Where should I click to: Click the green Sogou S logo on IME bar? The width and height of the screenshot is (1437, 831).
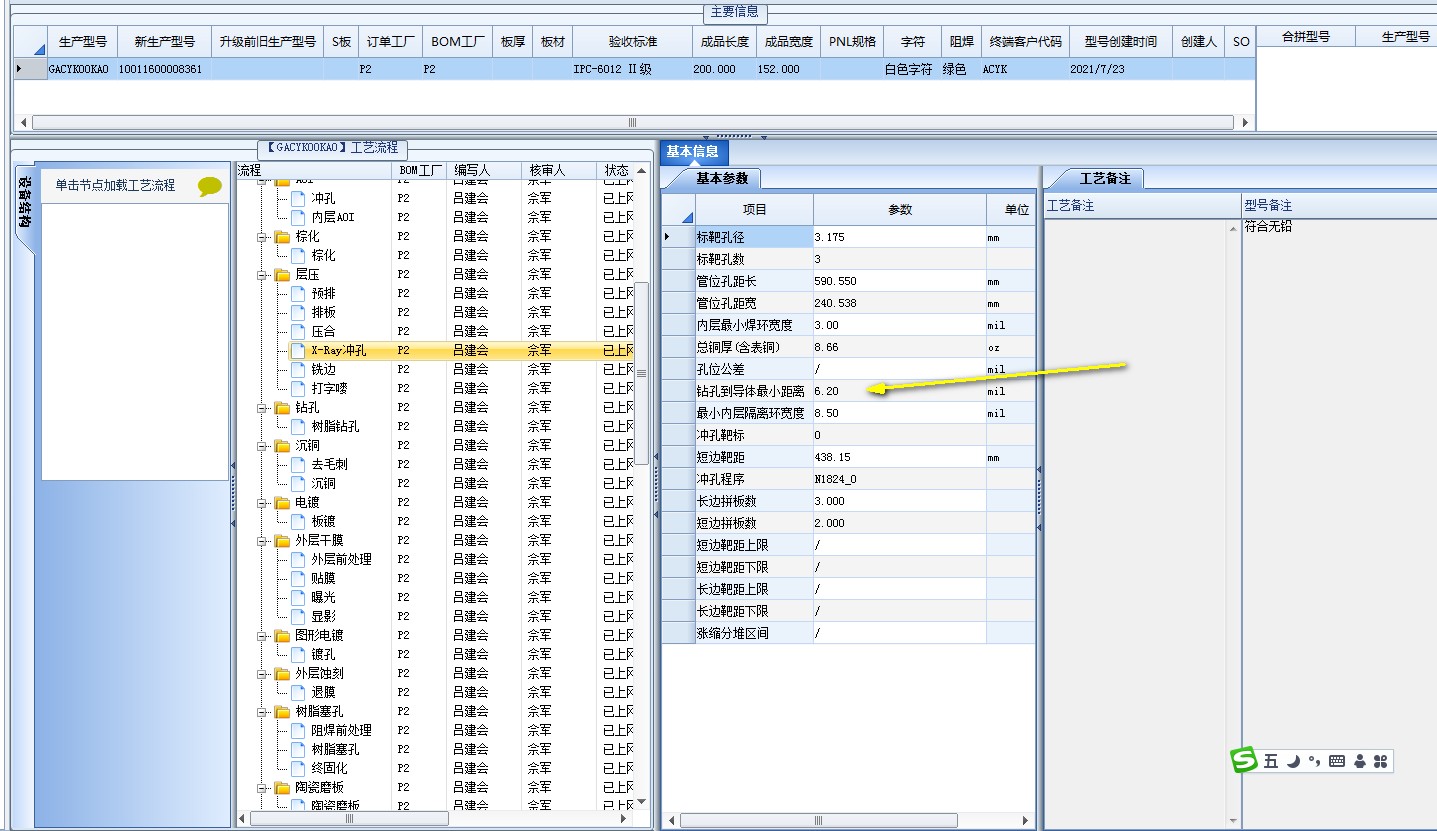[x=1244, y=761]
